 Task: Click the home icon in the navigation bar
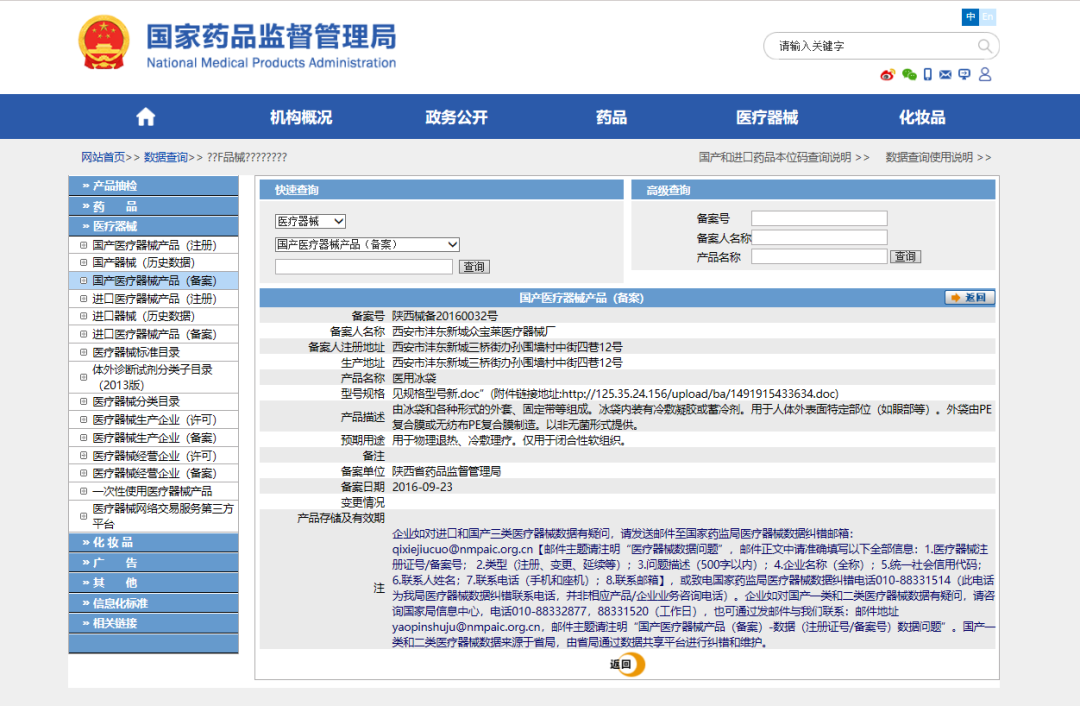coord(145,116)
